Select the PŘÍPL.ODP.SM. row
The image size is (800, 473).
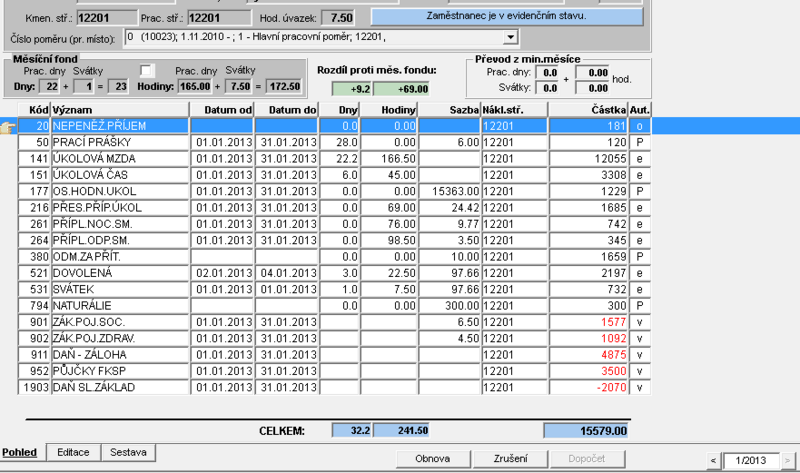pyautogui.click(x=334, y=240)
